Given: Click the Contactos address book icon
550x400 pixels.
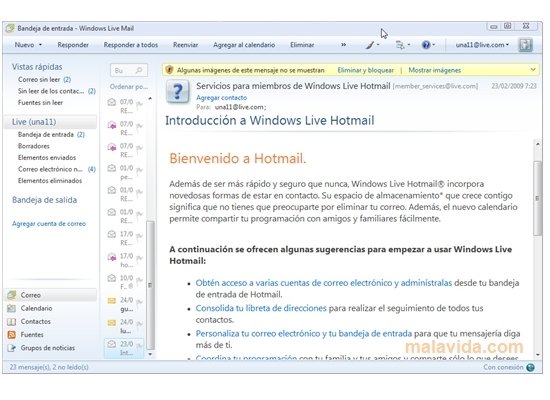Looking at the screenshot, I should click(12, 321).
